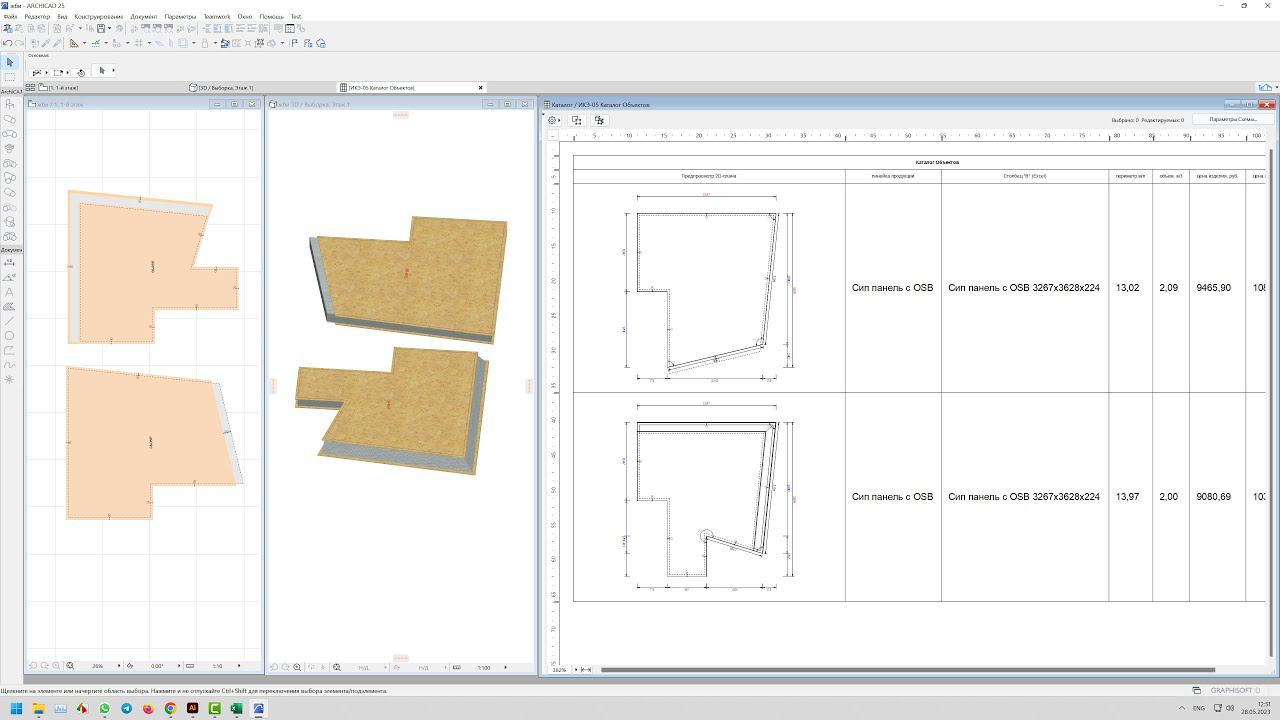This screenshot has width=1280, height=720.
Task: Expand the arrow selection method dropdown in the info box
Action: point(113,71)
